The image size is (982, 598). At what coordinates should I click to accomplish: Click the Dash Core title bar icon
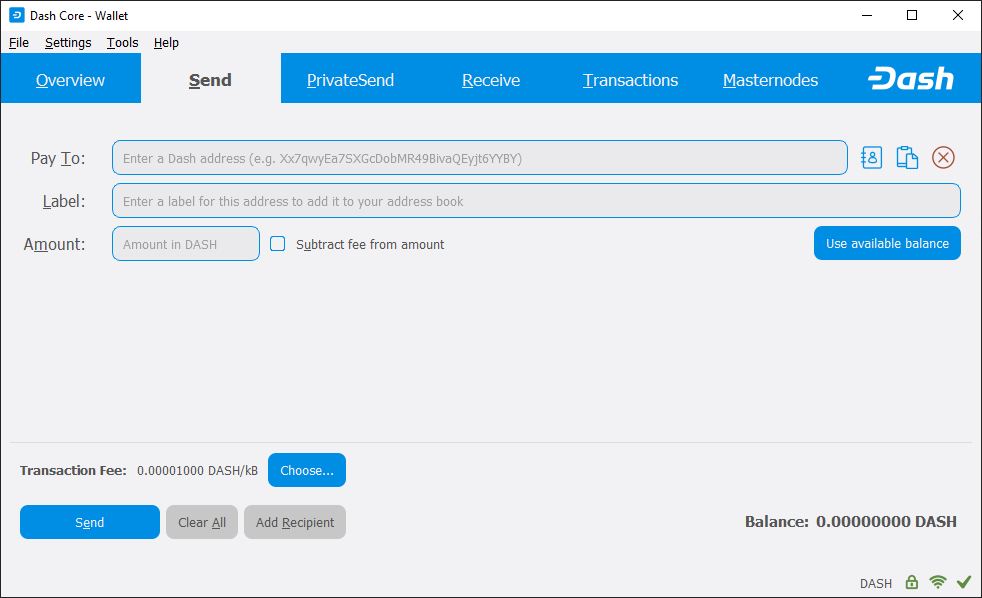point(16,15)
